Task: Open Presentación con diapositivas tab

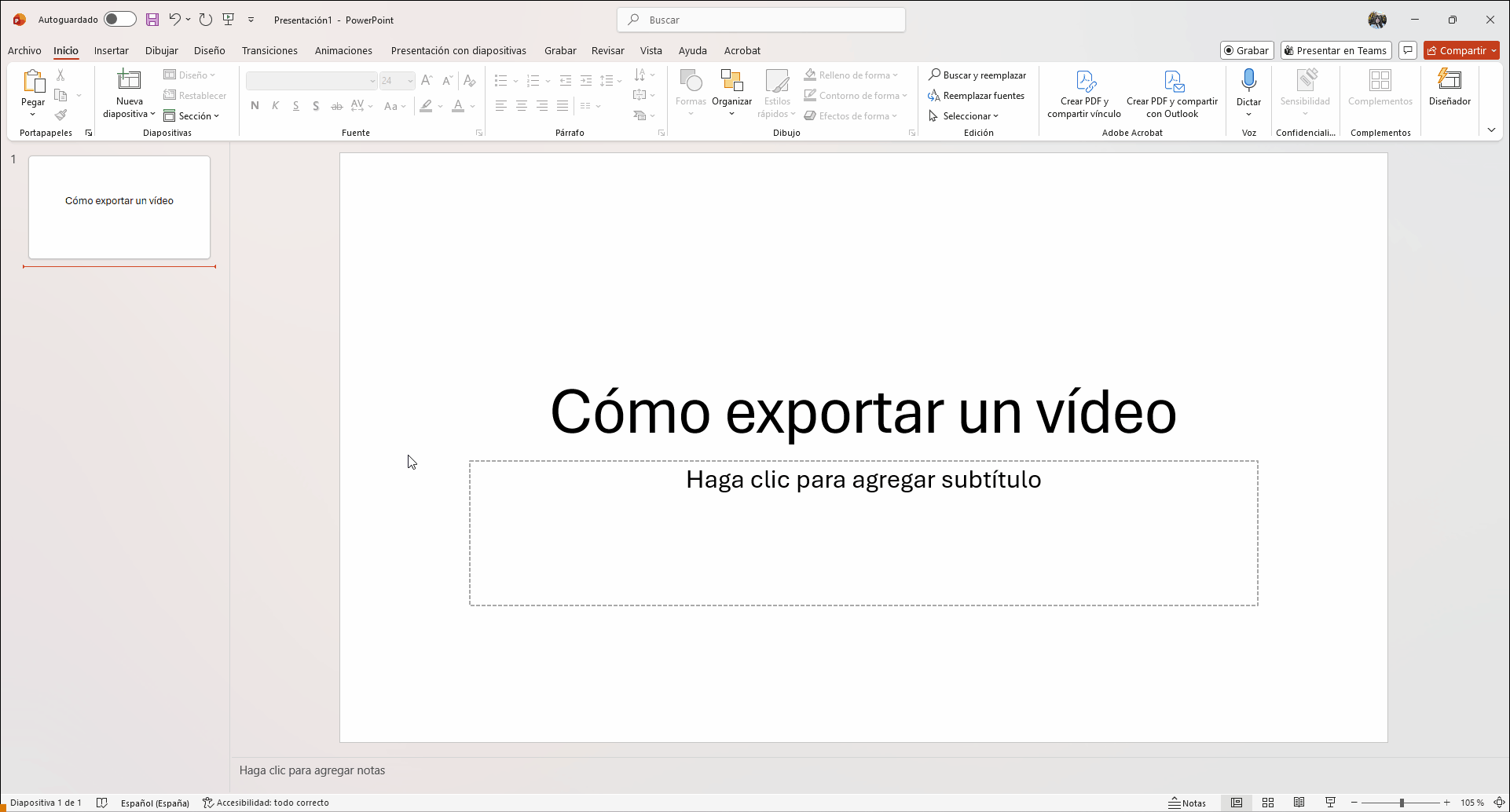Action: [459, 50]
